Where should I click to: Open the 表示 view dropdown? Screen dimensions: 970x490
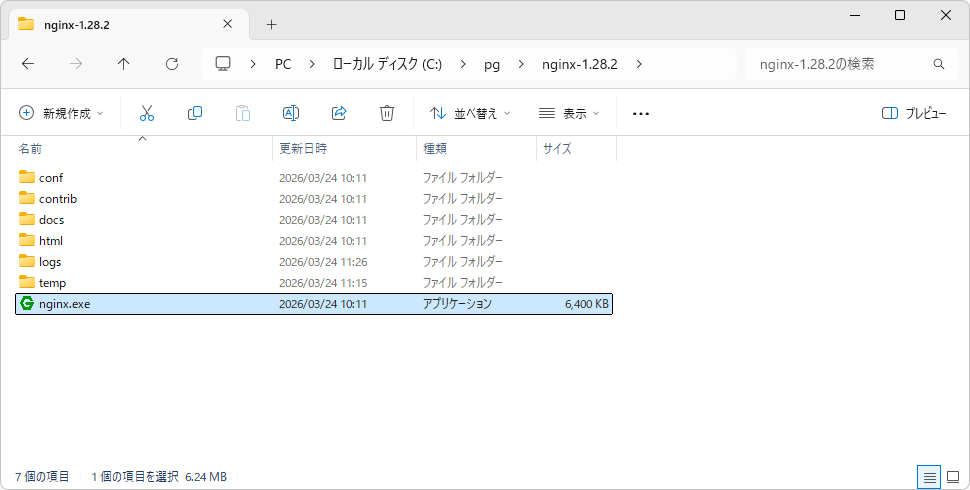point(569,113)
